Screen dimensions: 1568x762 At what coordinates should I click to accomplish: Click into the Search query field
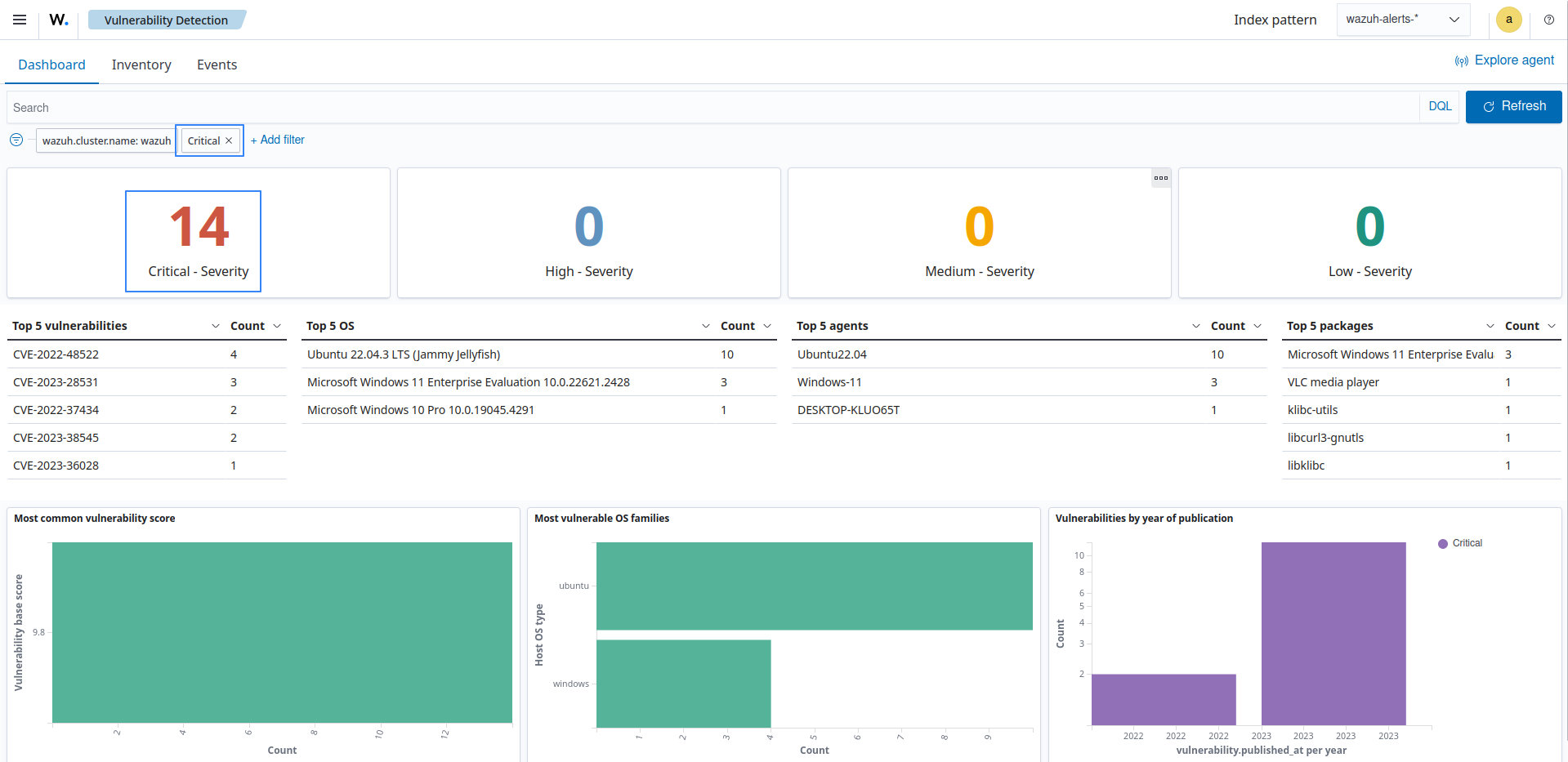[711, 107]
